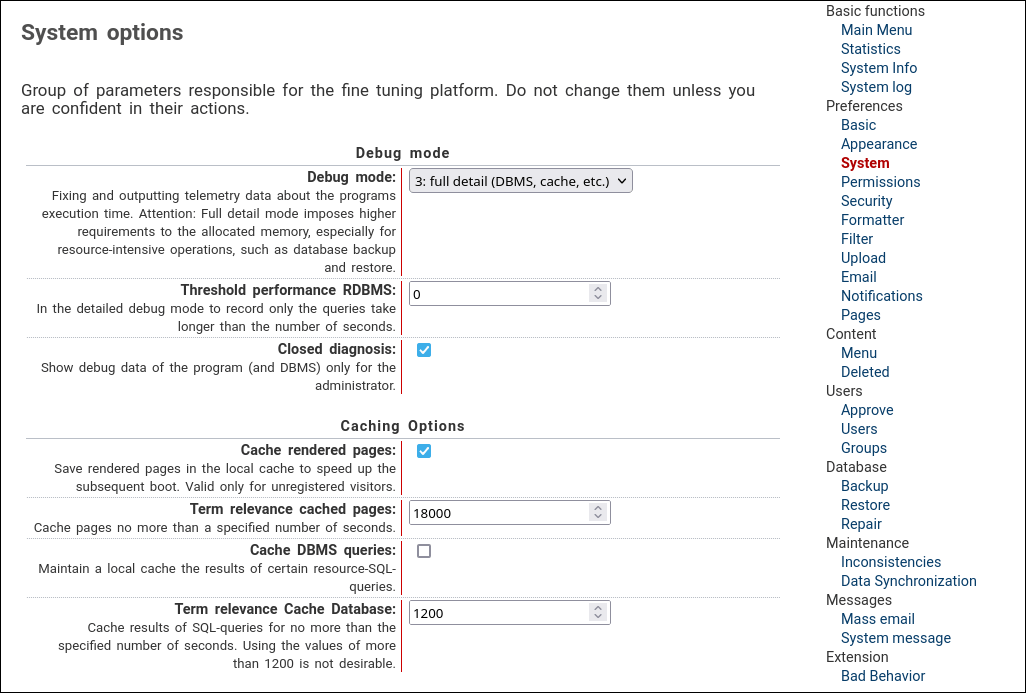Image resolution: width=1026 pixels, height=693 pixels.
Task: Open Notifications preferences
Action: 881,296
